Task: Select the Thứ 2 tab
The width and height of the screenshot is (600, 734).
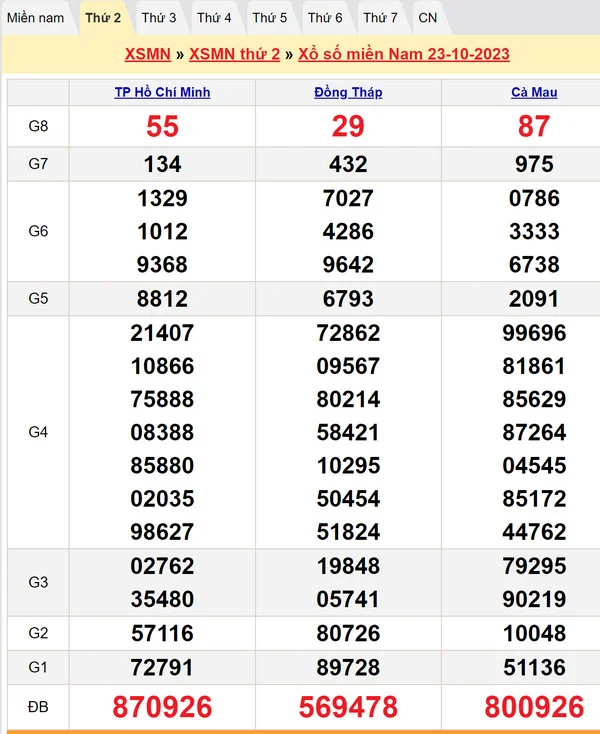Action: (103, 18)
